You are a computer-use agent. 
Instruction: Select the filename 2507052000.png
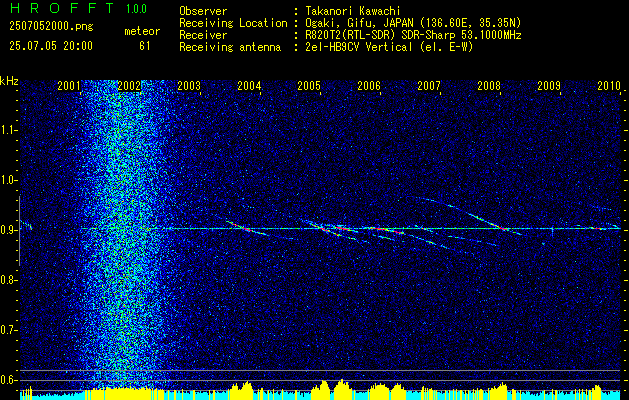(x=52, y=26)
